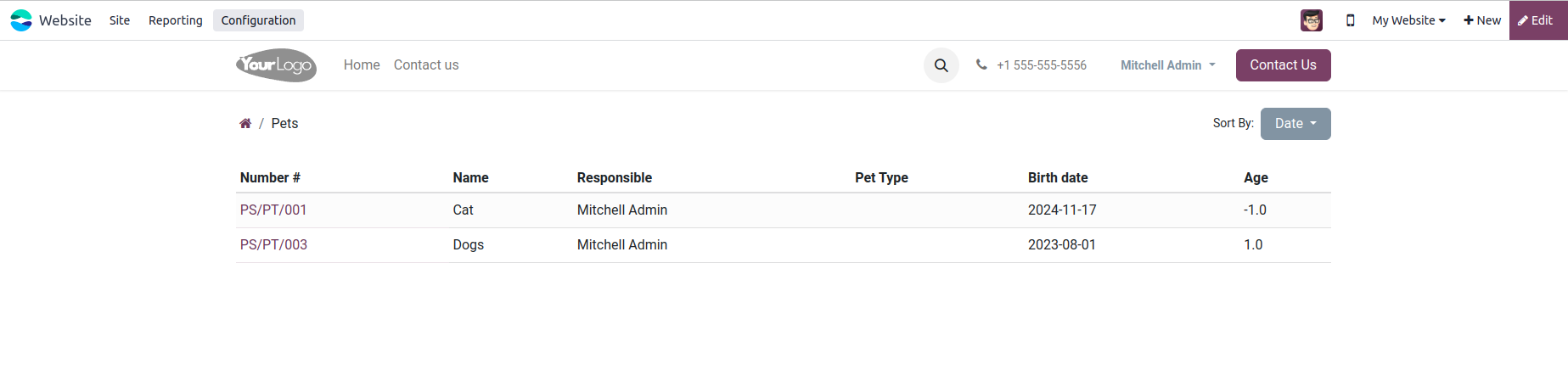Click the Edit pencil button

(x=1537, y=20)
